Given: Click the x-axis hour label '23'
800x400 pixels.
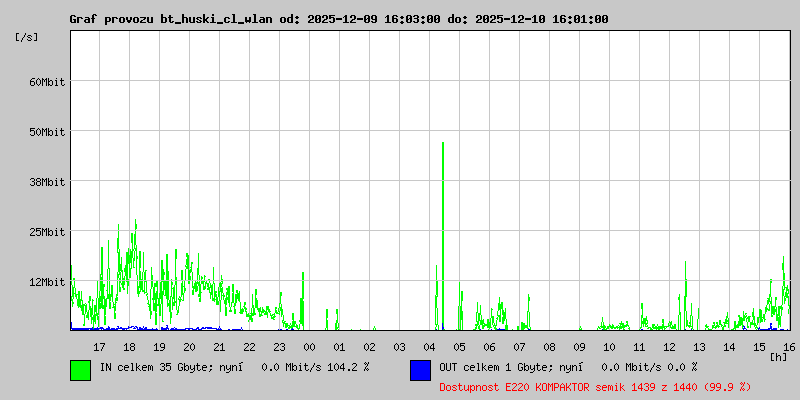Looking at the screenshot, I should tap(280, 347).
